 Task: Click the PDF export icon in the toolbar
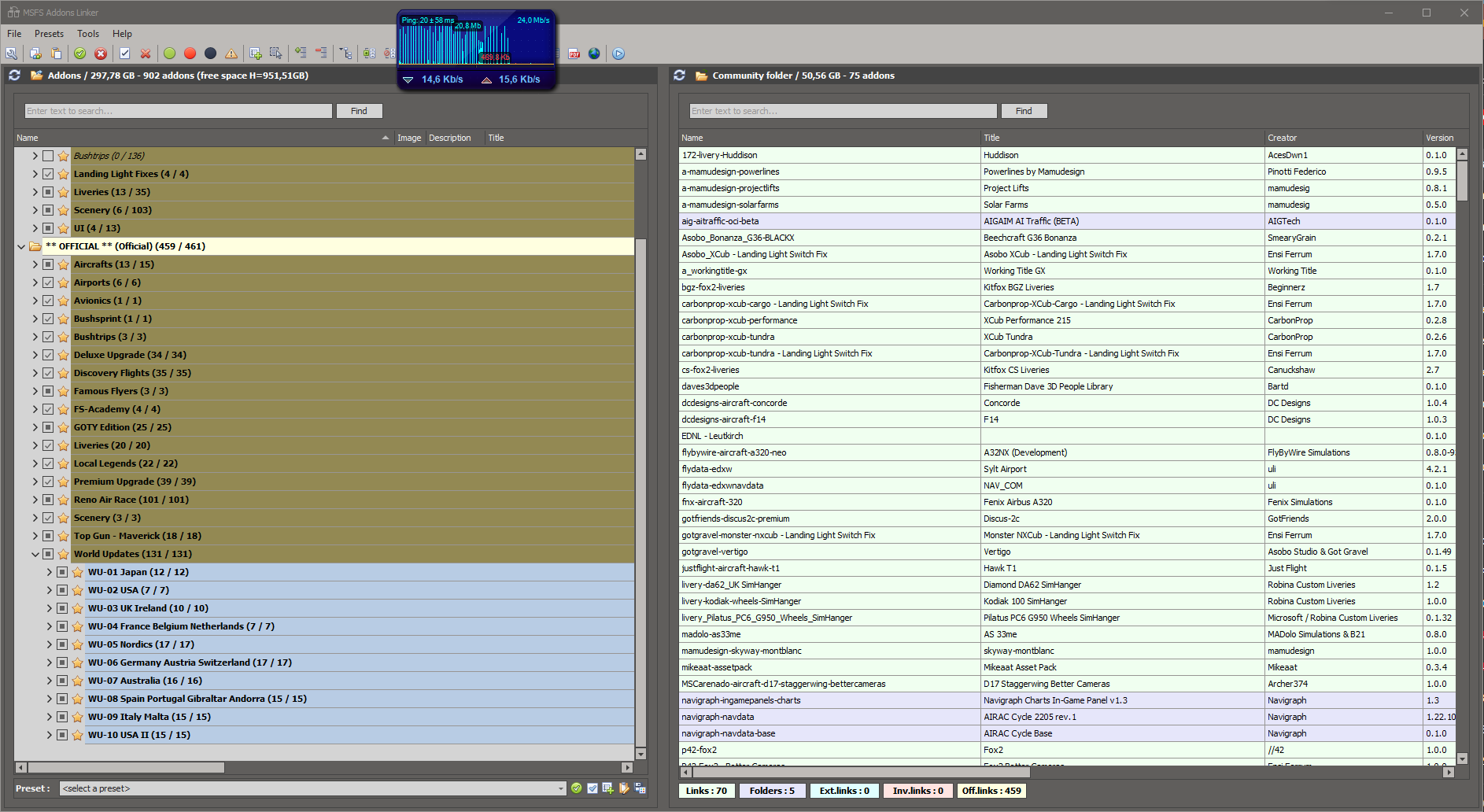coord(574,54)
